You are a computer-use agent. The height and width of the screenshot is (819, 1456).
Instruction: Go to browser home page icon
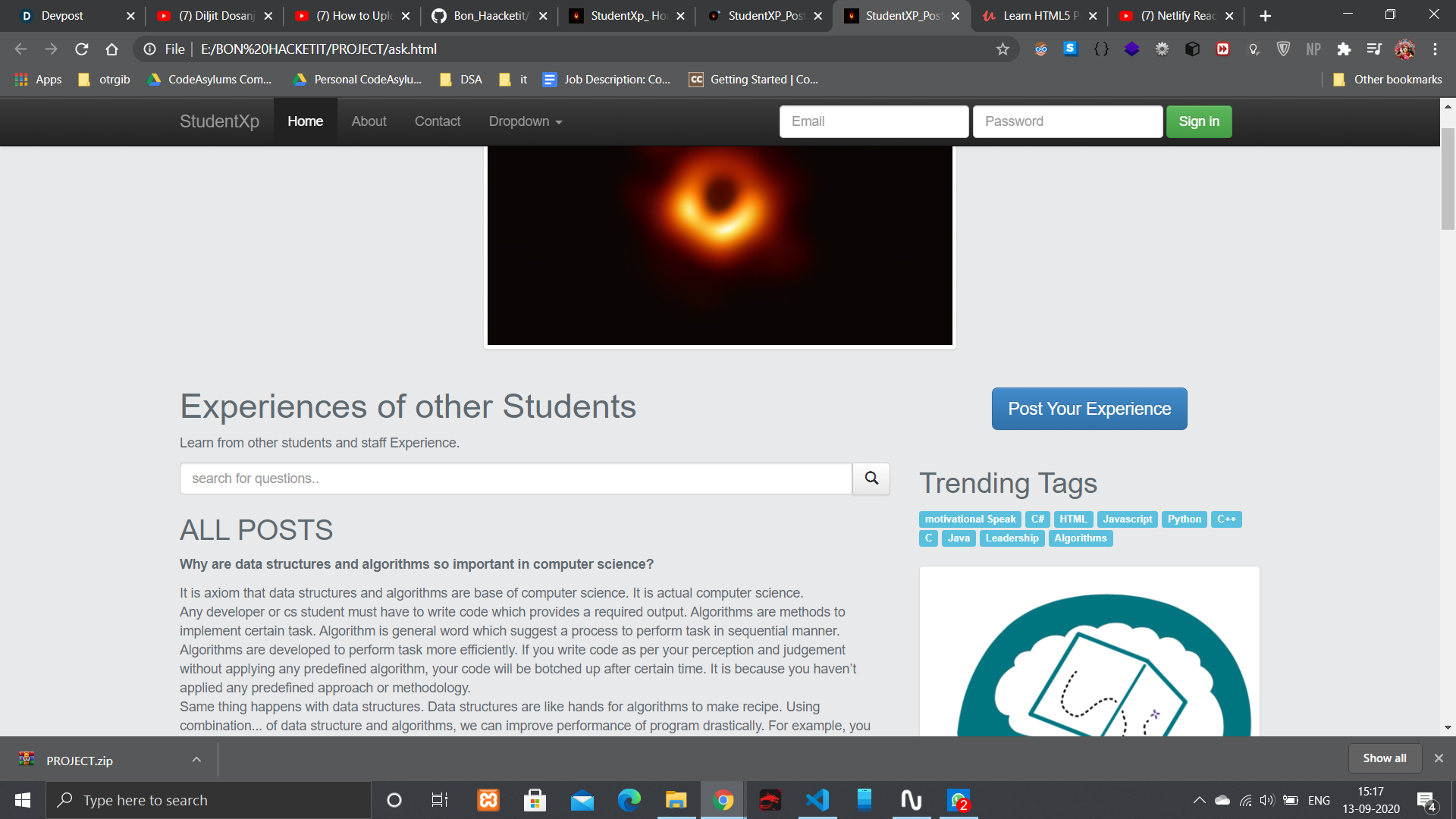[111, 49]
